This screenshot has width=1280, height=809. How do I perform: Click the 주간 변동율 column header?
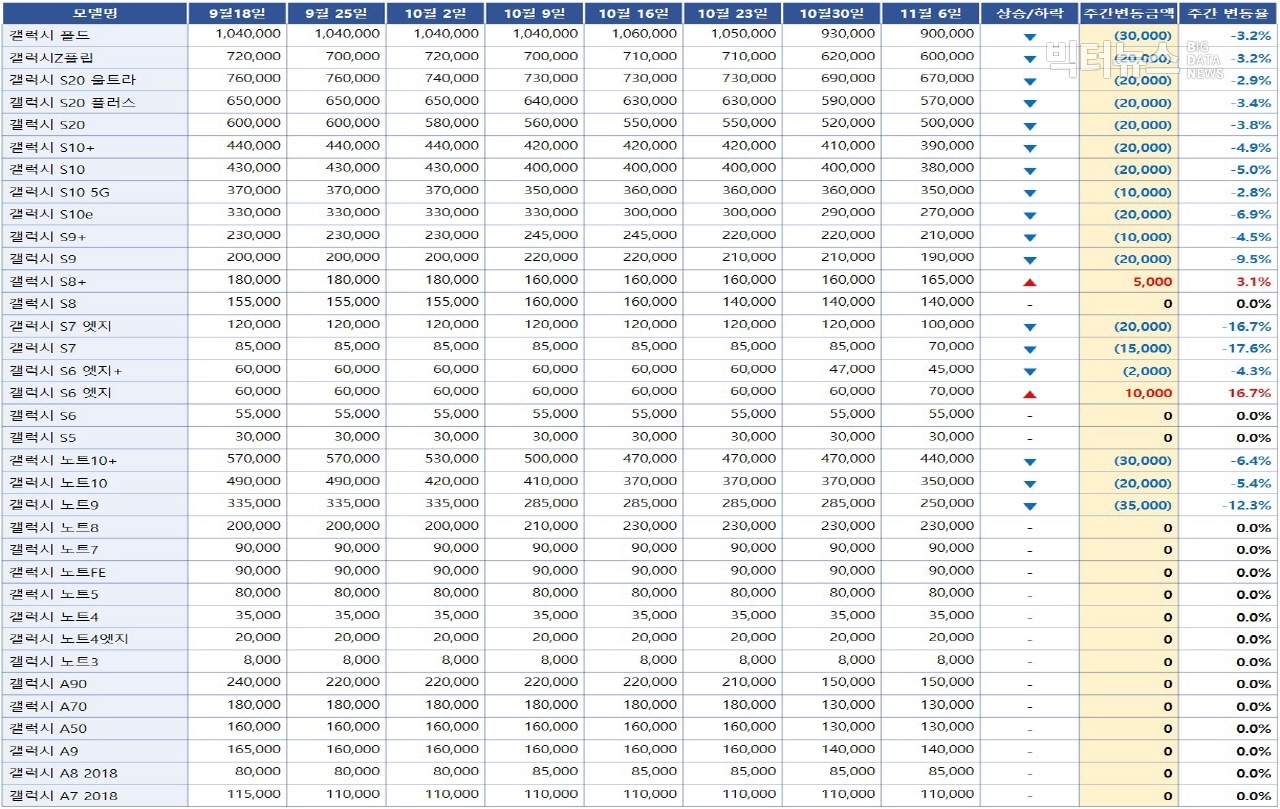(x=1227, y=13)
